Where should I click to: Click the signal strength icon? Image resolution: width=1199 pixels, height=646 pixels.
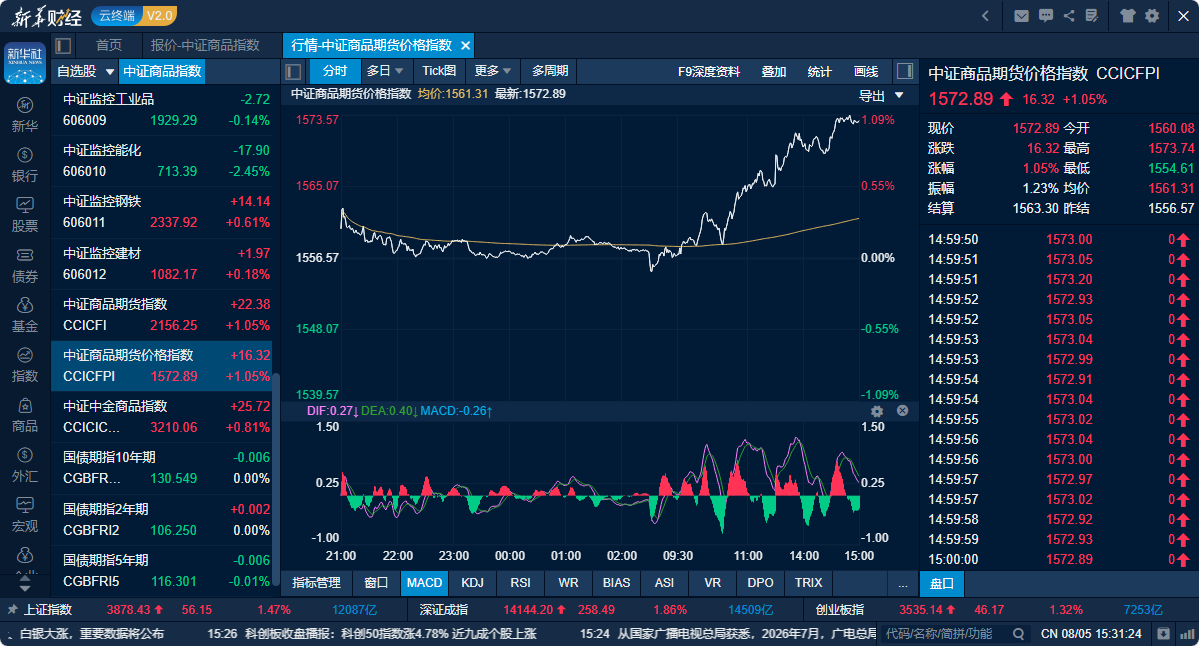tap(1187, 634)
